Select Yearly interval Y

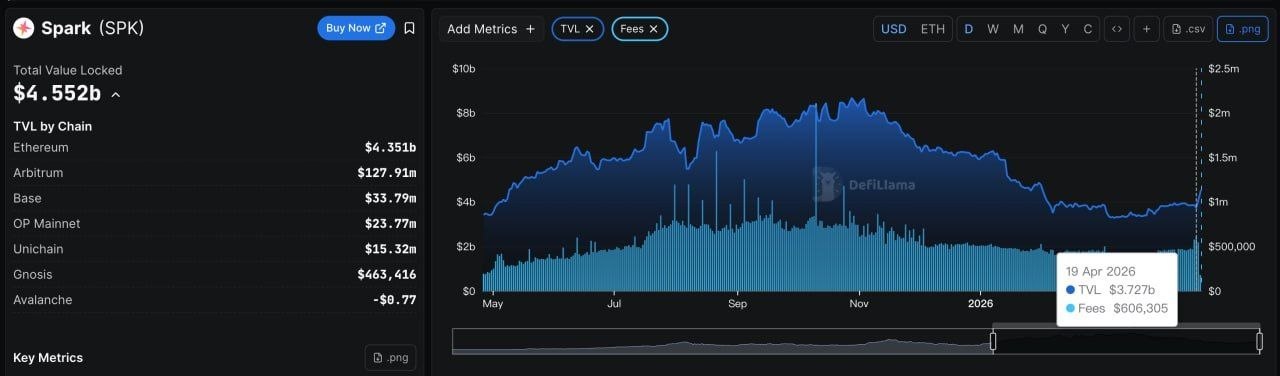point(1065,29)
